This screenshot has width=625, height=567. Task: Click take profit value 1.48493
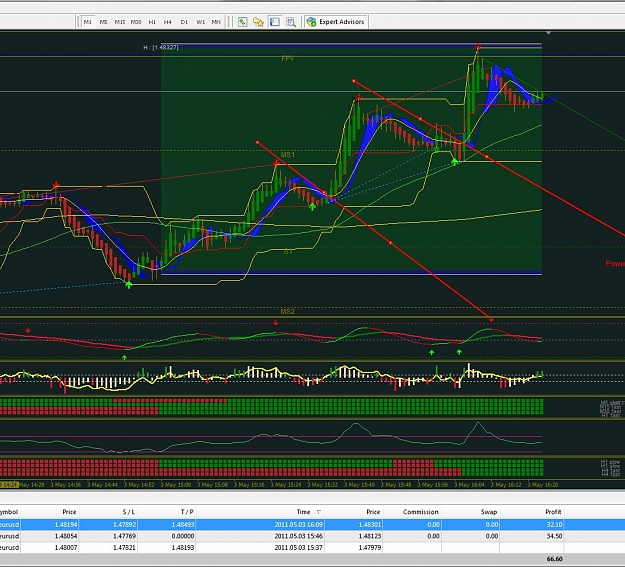point(183,524)
